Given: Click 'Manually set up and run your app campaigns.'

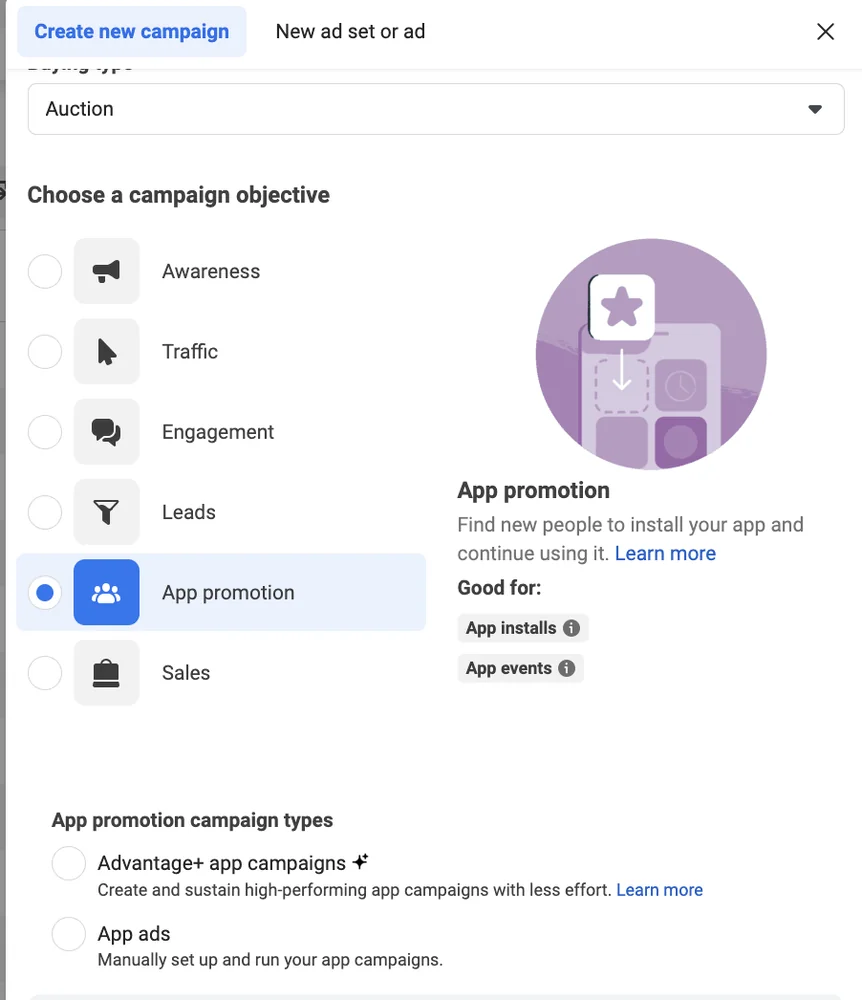Looking at the screenshot, I should [x=270, y=960].
